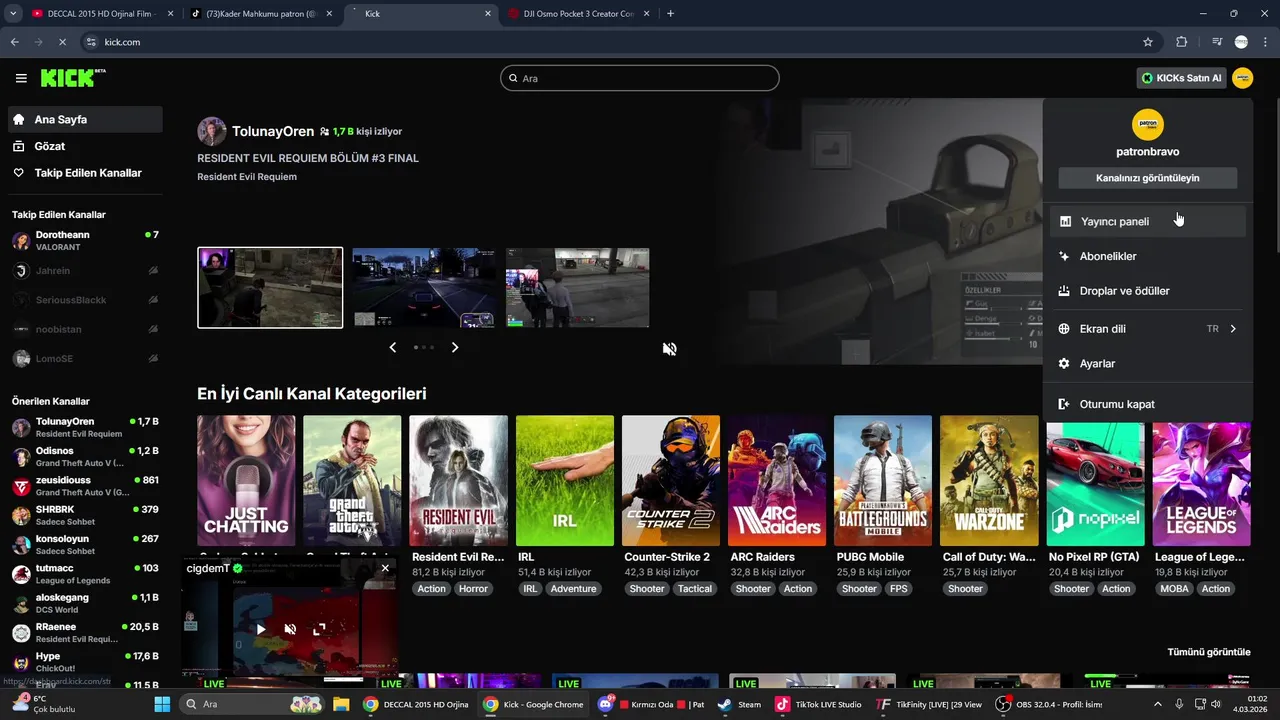Open Gözat in the sidebar
The height and width of the screenshot is (720, 1280).
click(x=84, y=146)
